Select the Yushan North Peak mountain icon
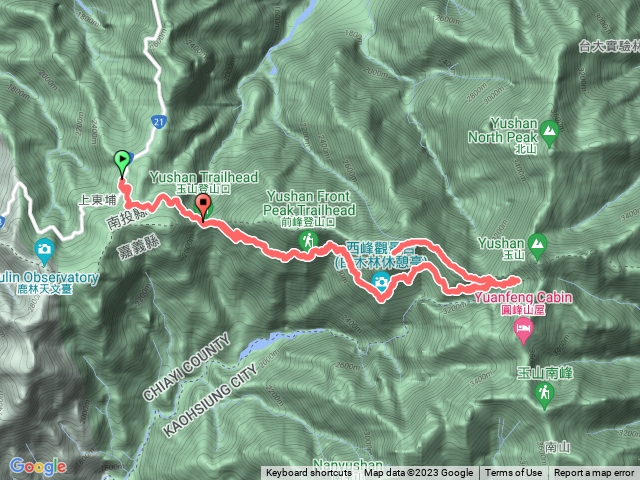Screen dimensions: 640x480 pos(549,132)
